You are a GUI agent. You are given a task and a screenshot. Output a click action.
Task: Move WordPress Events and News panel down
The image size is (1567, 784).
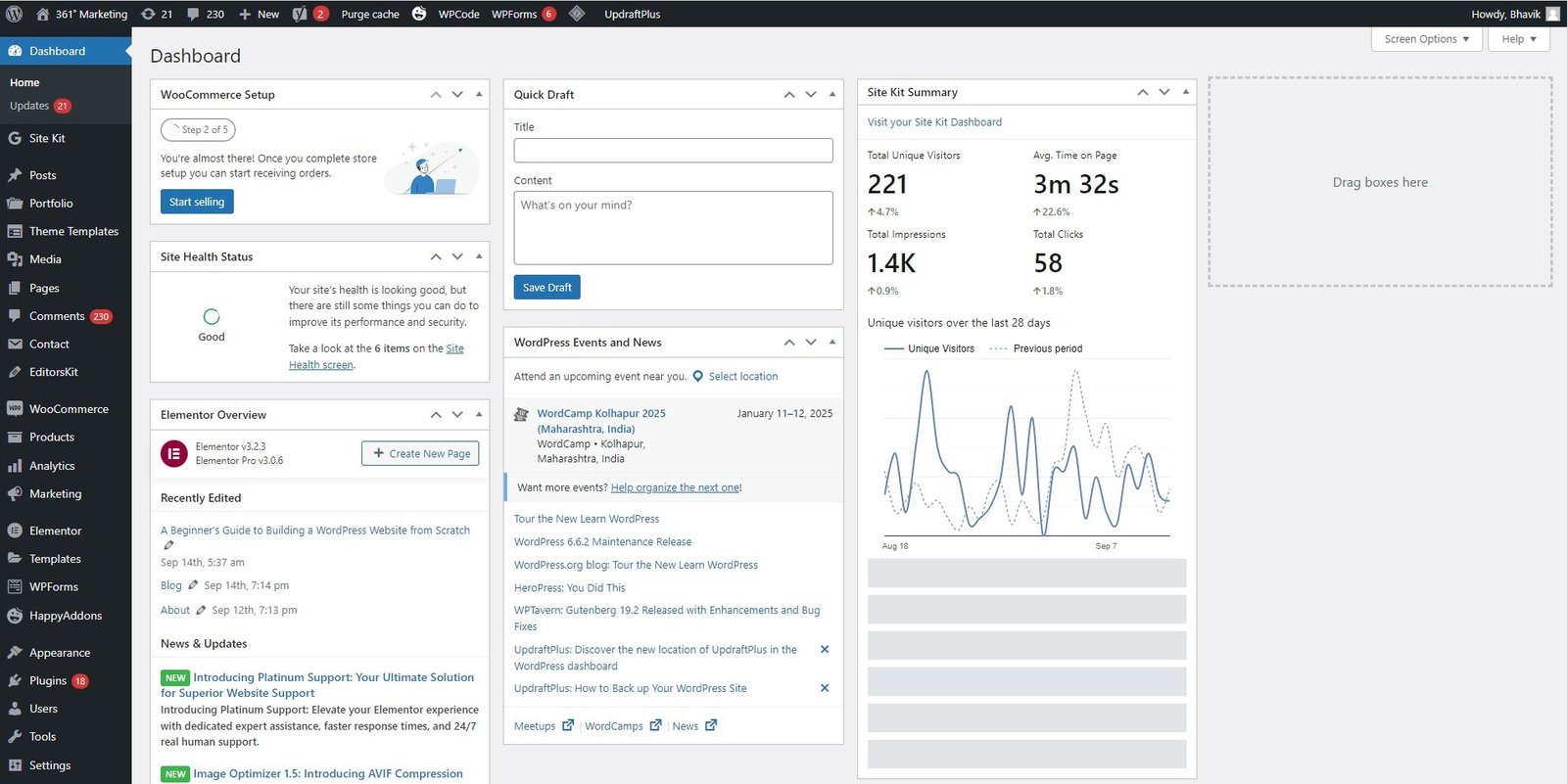[811, 342]
